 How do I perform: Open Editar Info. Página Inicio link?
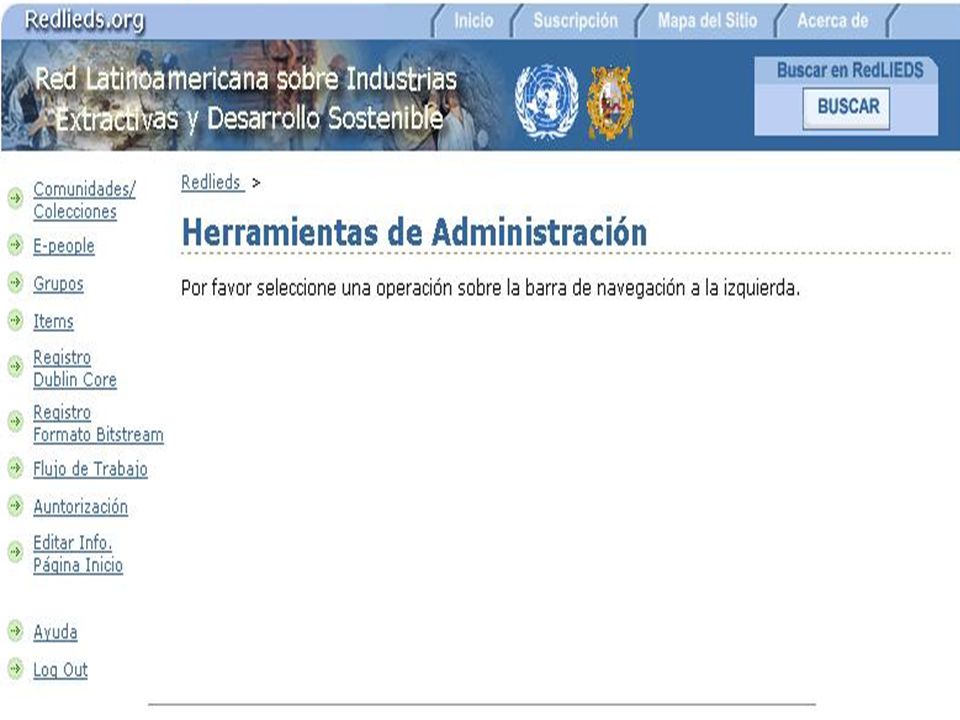tap(78, 554)
